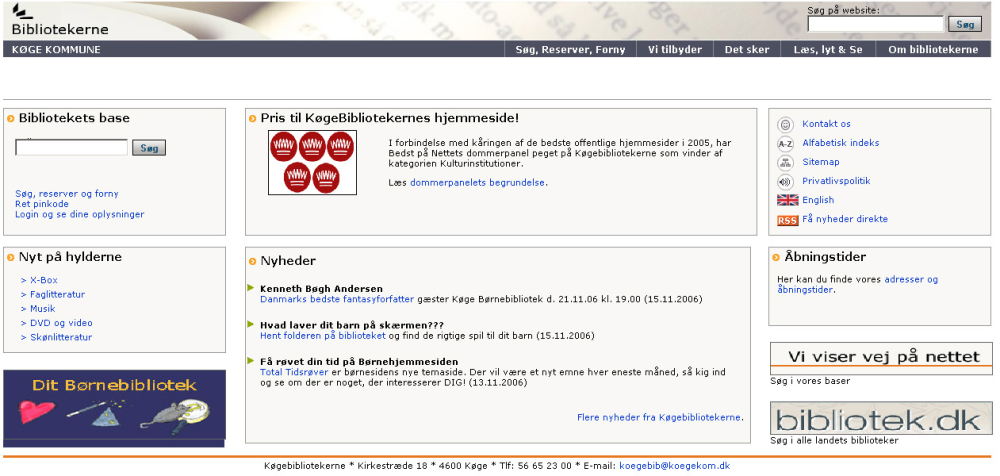Image resolution: width=1000 pixels, height=476 pixels.
Task: Open Danmarks bedste fantasyforfatter news link
Action: click(x=337, y=299)
